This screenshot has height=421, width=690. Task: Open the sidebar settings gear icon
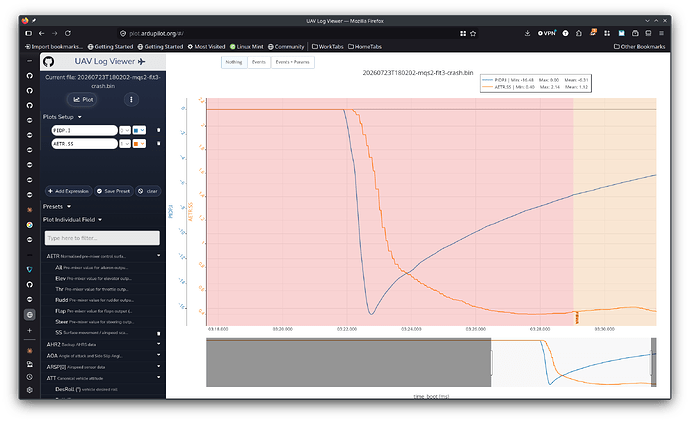[x=29, y=390]
